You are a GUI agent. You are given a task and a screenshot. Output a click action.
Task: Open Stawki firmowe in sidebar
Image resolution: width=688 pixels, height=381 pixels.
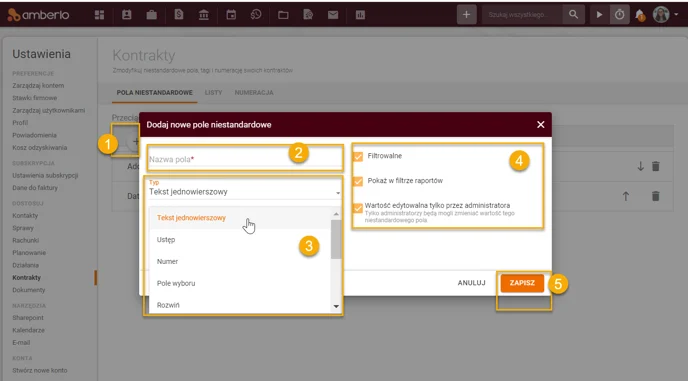coord(35,98)
